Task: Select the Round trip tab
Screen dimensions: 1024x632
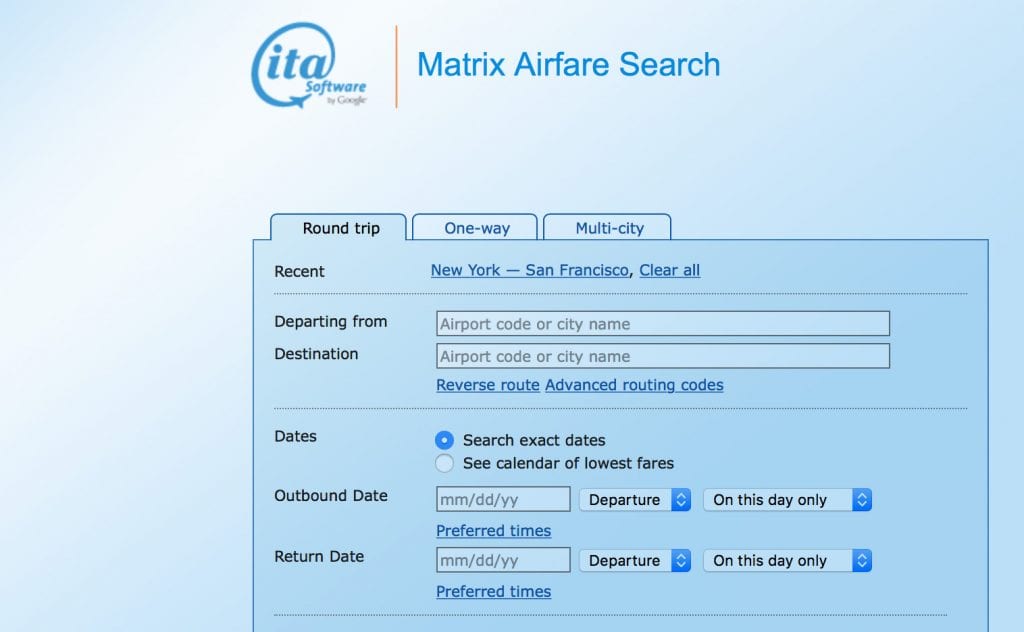Action: (338, 228)
